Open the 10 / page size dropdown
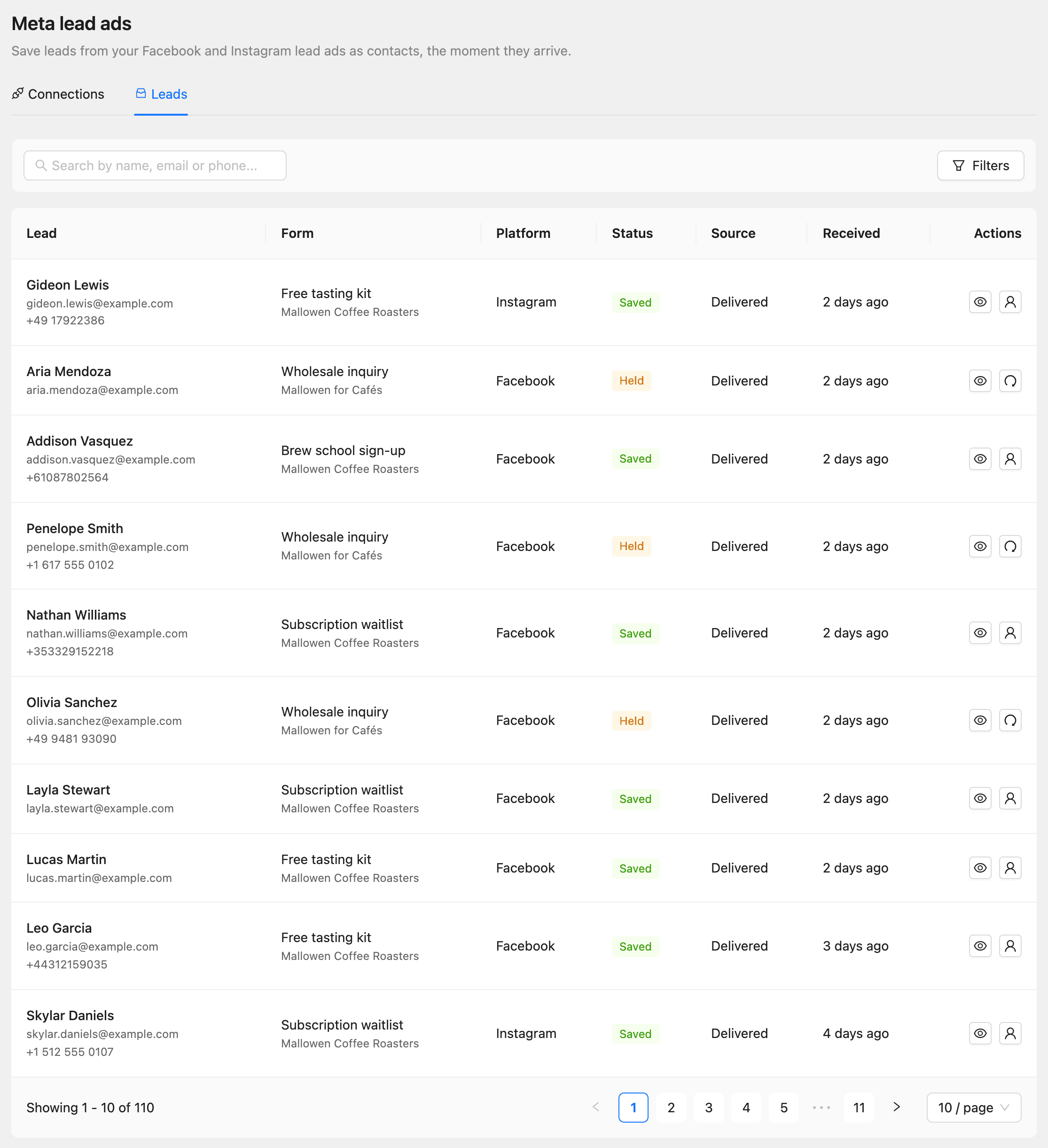 (973, 1108)
